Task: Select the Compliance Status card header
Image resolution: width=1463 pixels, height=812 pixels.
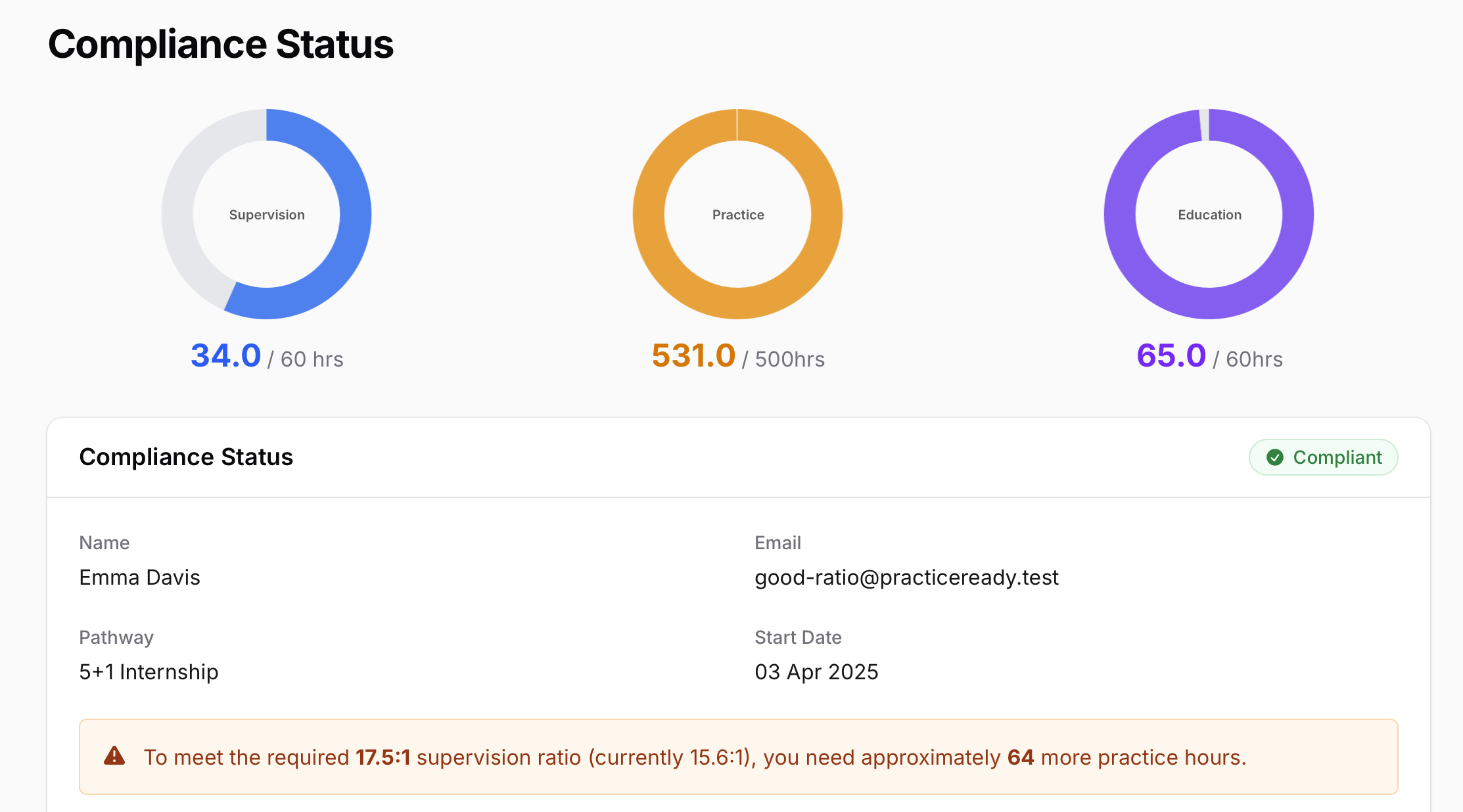Action: click(x=186, y=457)
